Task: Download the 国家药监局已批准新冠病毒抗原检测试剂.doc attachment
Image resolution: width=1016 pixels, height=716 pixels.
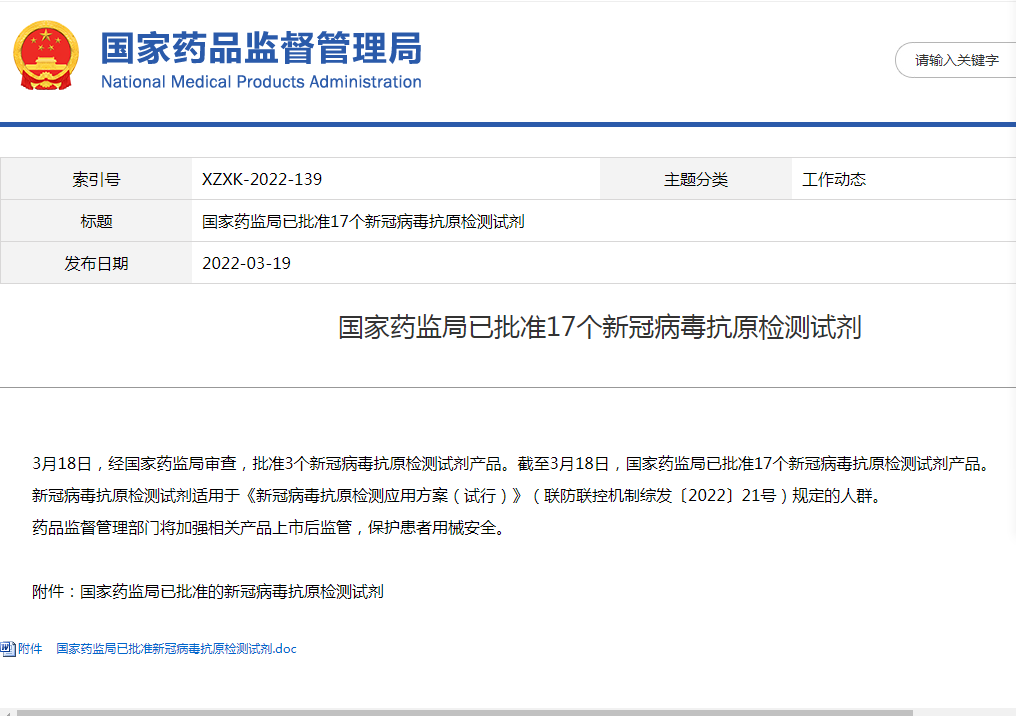Action: tap(176, 649)
